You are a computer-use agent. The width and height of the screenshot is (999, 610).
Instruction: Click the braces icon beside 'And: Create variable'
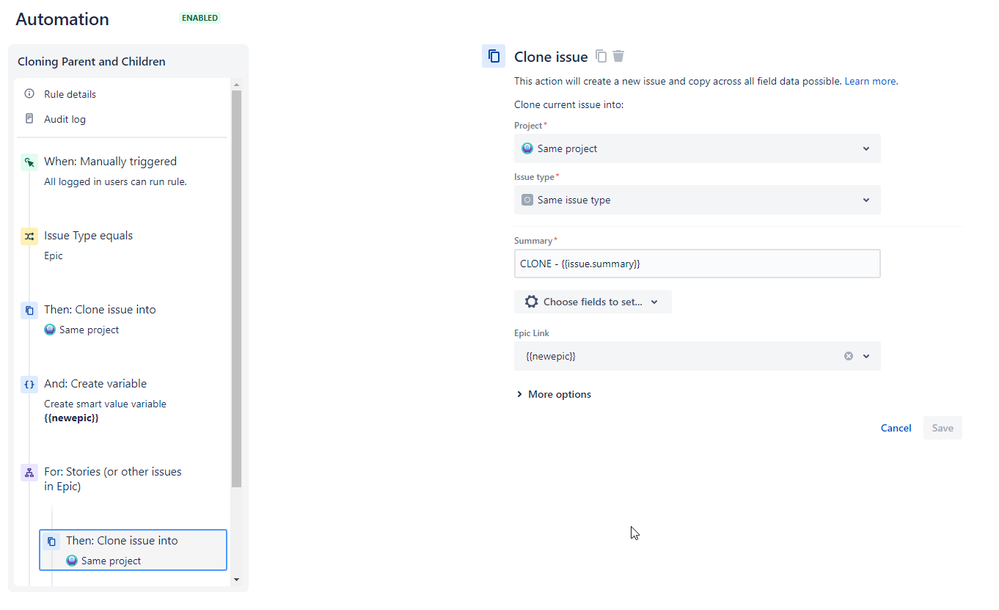click(x=28, y=384)
